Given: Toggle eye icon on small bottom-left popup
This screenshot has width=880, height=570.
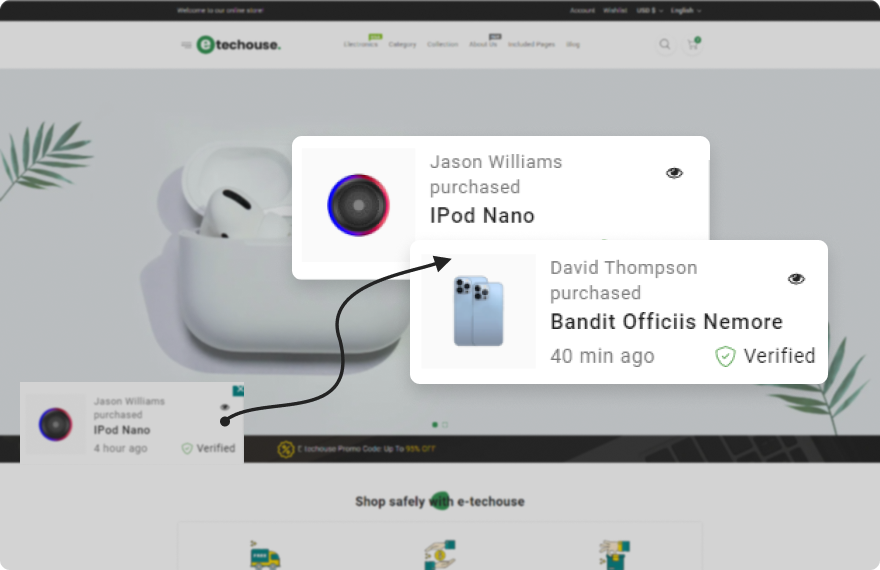Looking at the screenshot, I should click(x=224, y=407).
